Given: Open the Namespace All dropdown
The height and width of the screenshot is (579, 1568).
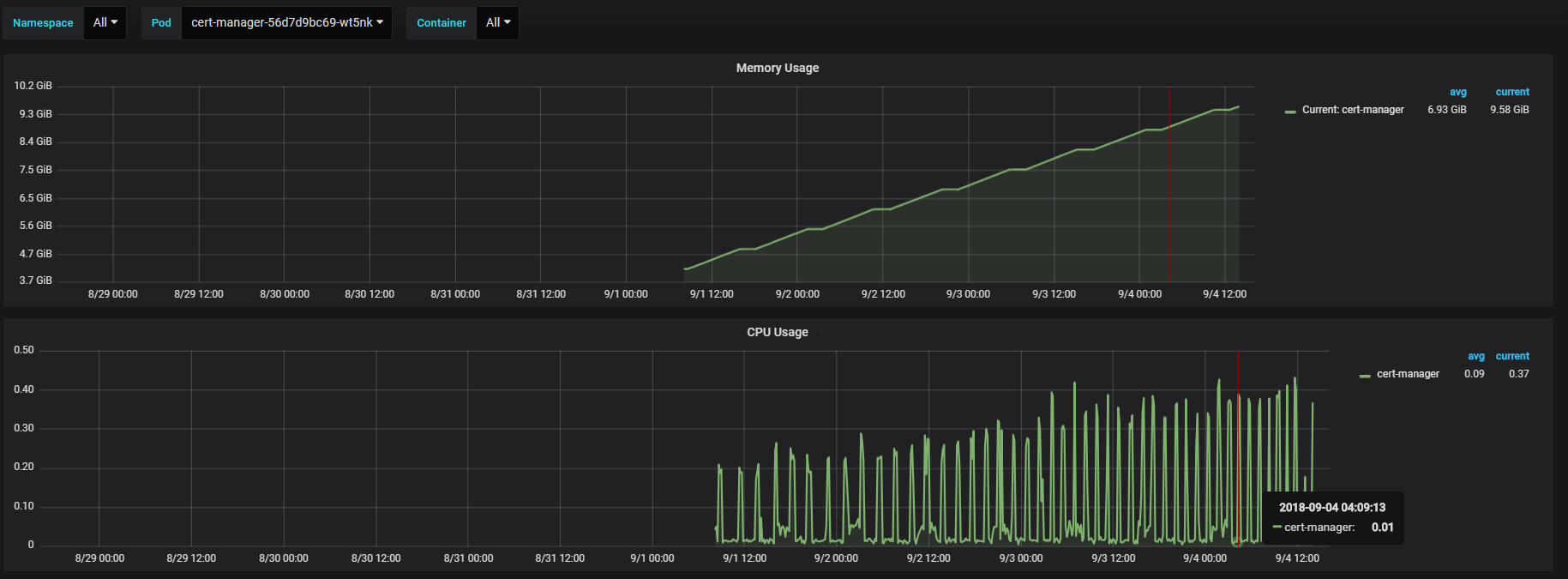Looking at the screenshot, I should point(105,23).
